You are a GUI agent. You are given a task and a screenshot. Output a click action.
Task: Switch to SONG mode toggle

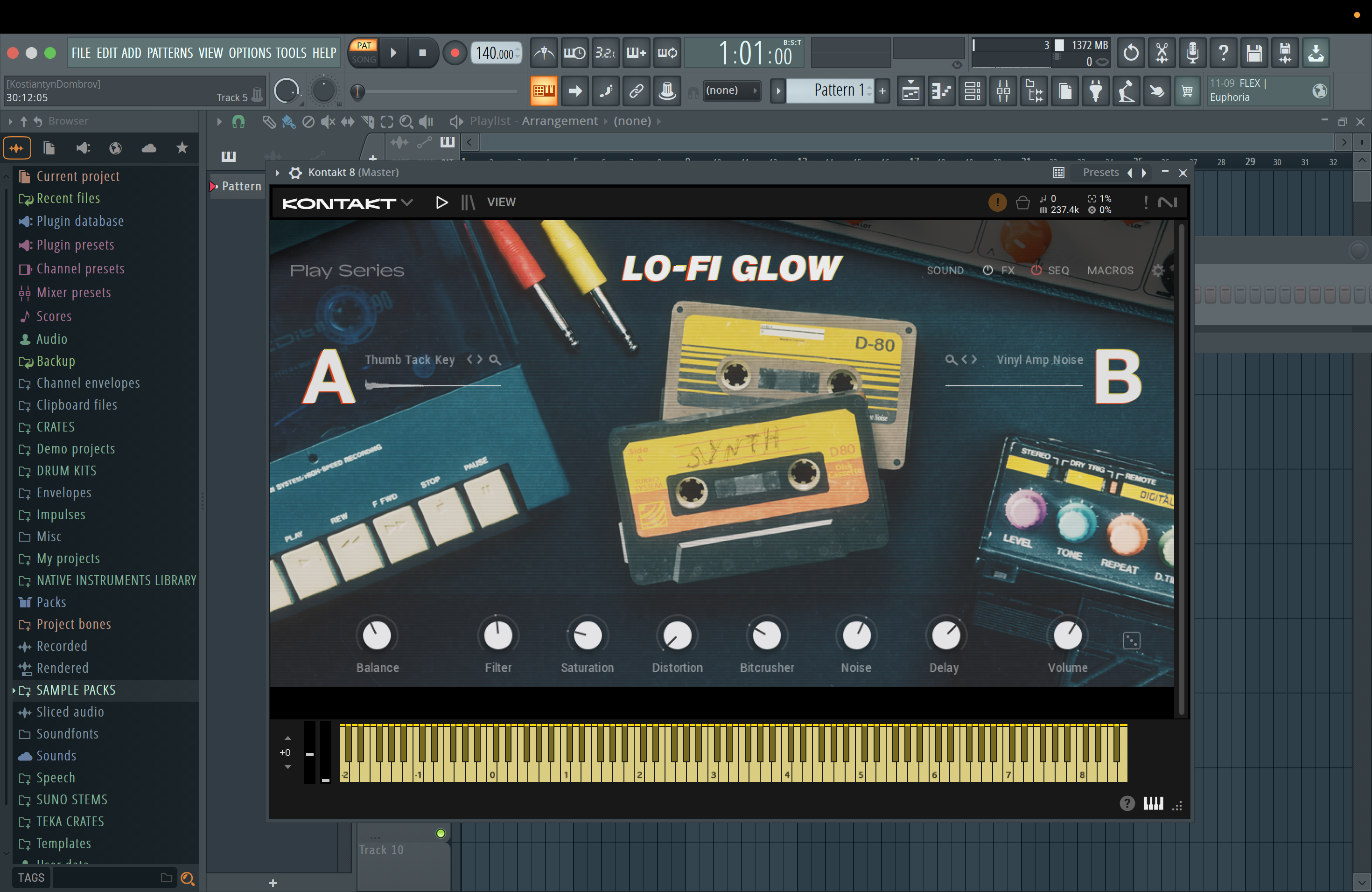pyautogui.click(x=364, y=59)
